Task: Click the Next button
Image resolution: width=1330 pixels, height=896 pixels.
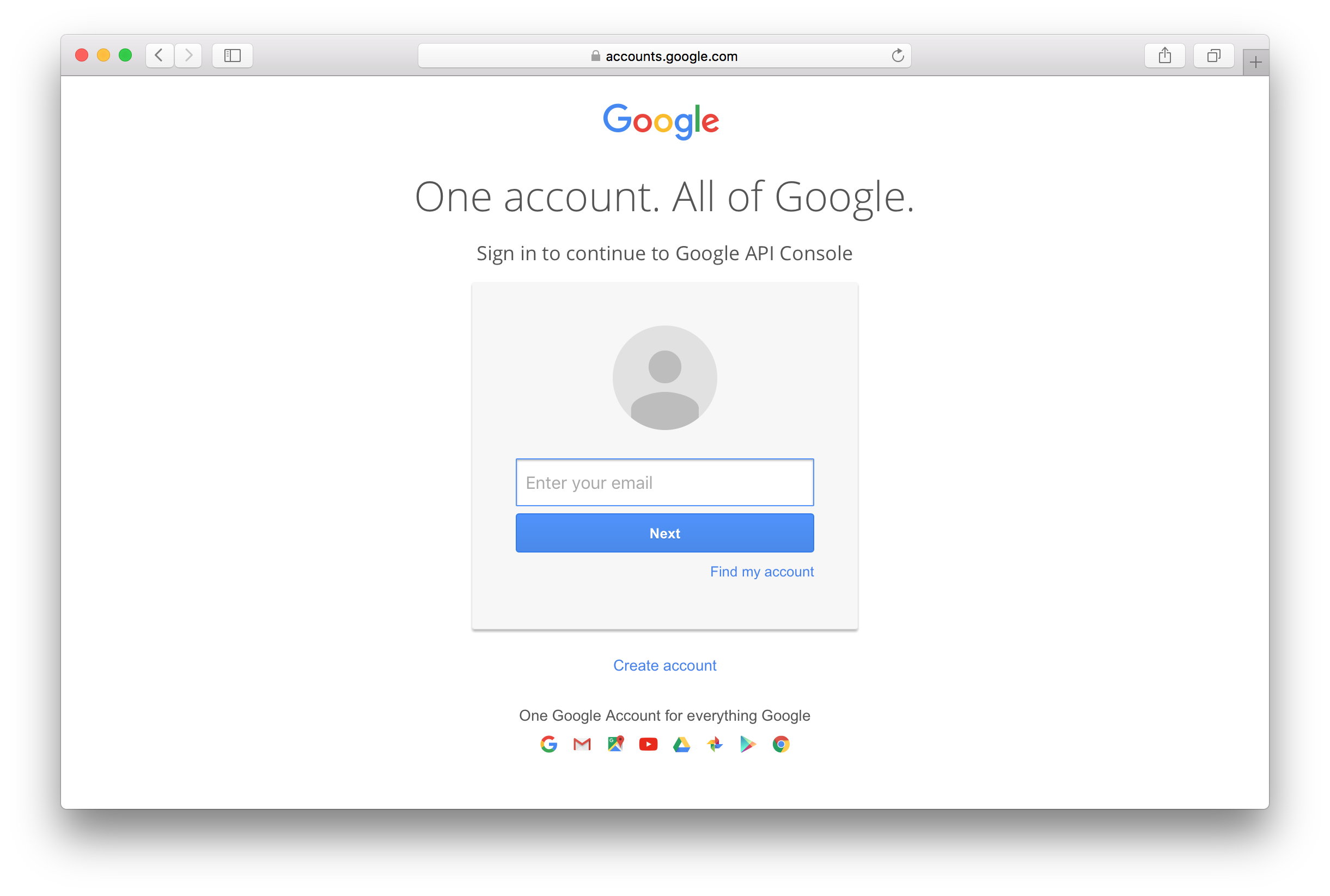Action: click(x=664, y=533)
